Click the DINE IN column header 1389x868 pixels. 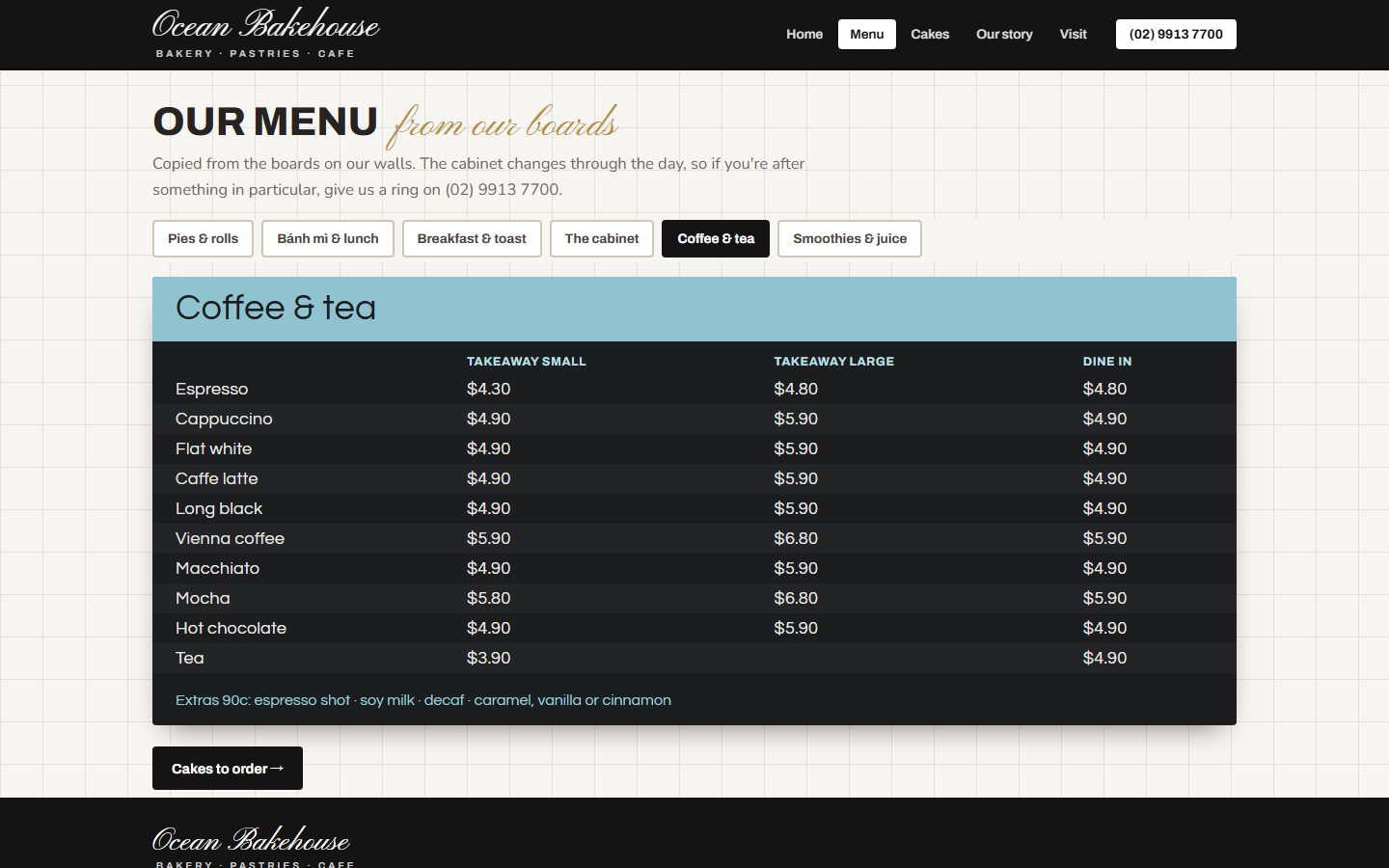click(1107, 361)
